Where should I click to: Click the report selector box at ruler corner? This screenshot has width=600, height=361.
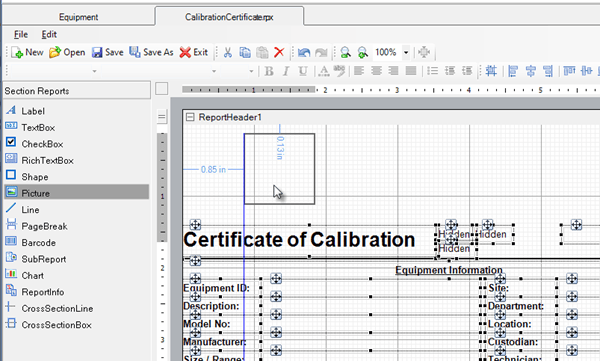[161, 89]
